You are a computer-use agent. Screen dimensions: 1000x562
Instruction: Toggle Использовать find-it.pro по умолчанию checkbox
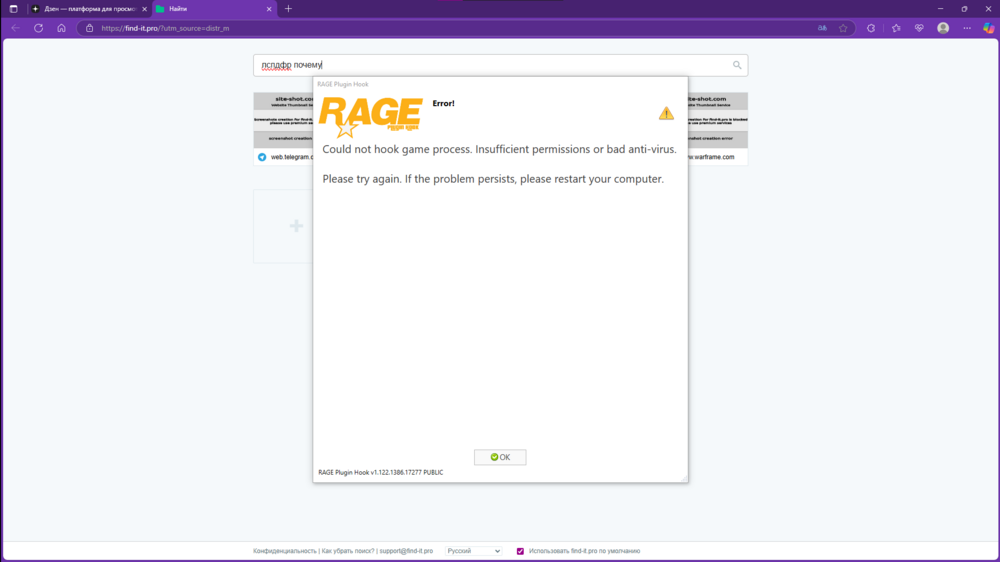click(x=520, y=551)
